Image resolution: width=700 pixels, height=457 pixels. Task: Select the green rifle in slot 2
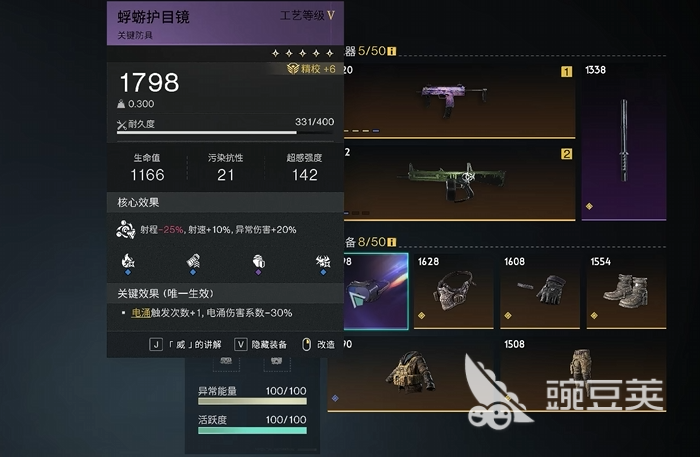click(459, 183)
